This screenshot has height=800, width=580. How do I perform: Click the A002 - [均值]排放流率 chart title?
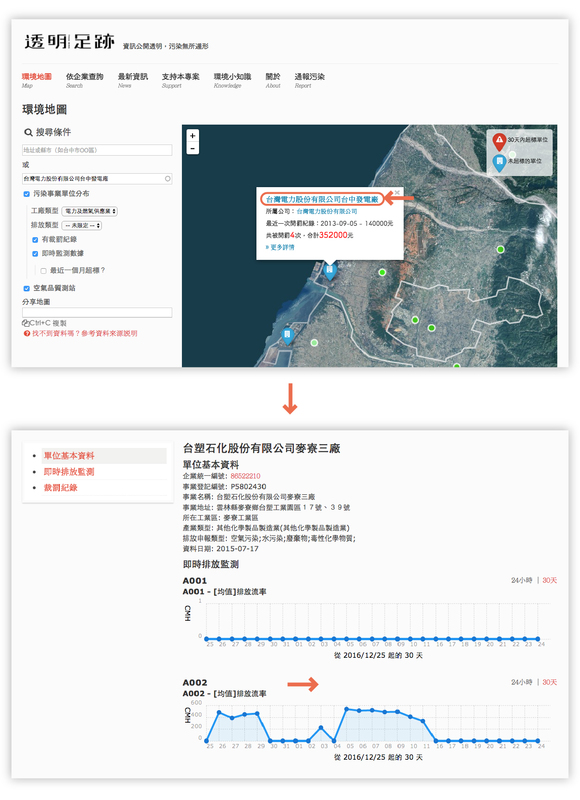[x=224, y=694]
